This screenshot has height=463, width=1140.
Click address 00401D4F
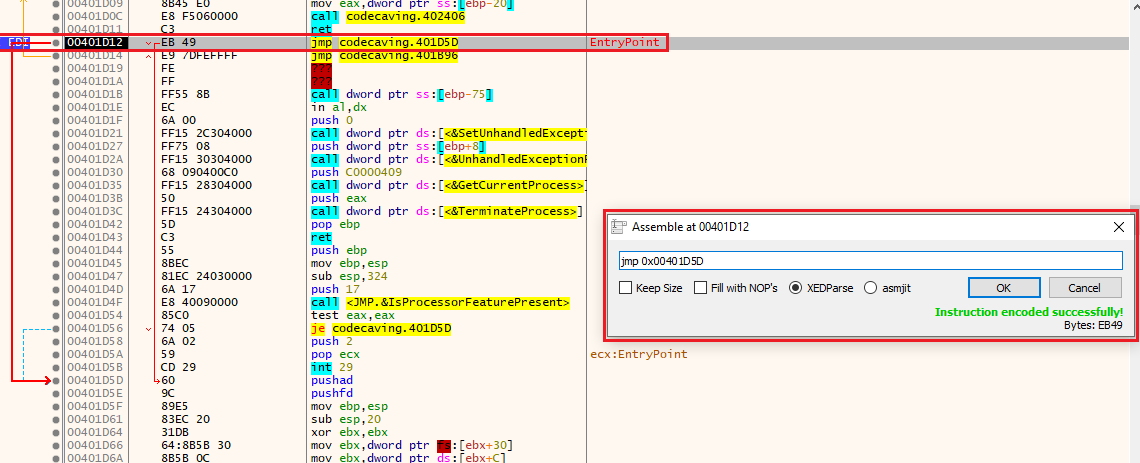click(x=97, y=302)
